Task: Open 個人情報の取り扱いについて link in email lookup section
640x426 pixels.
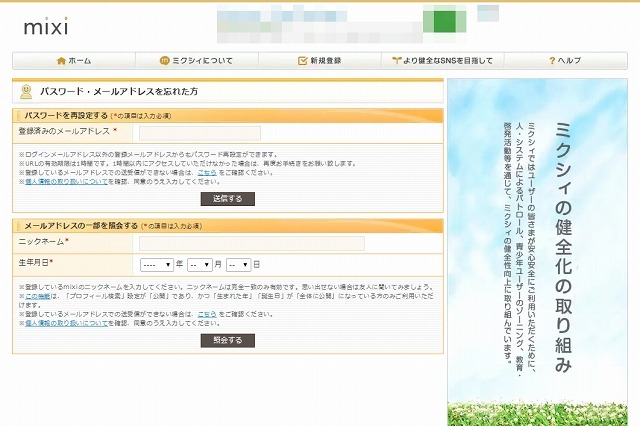Action: click(x=67, y=323)
